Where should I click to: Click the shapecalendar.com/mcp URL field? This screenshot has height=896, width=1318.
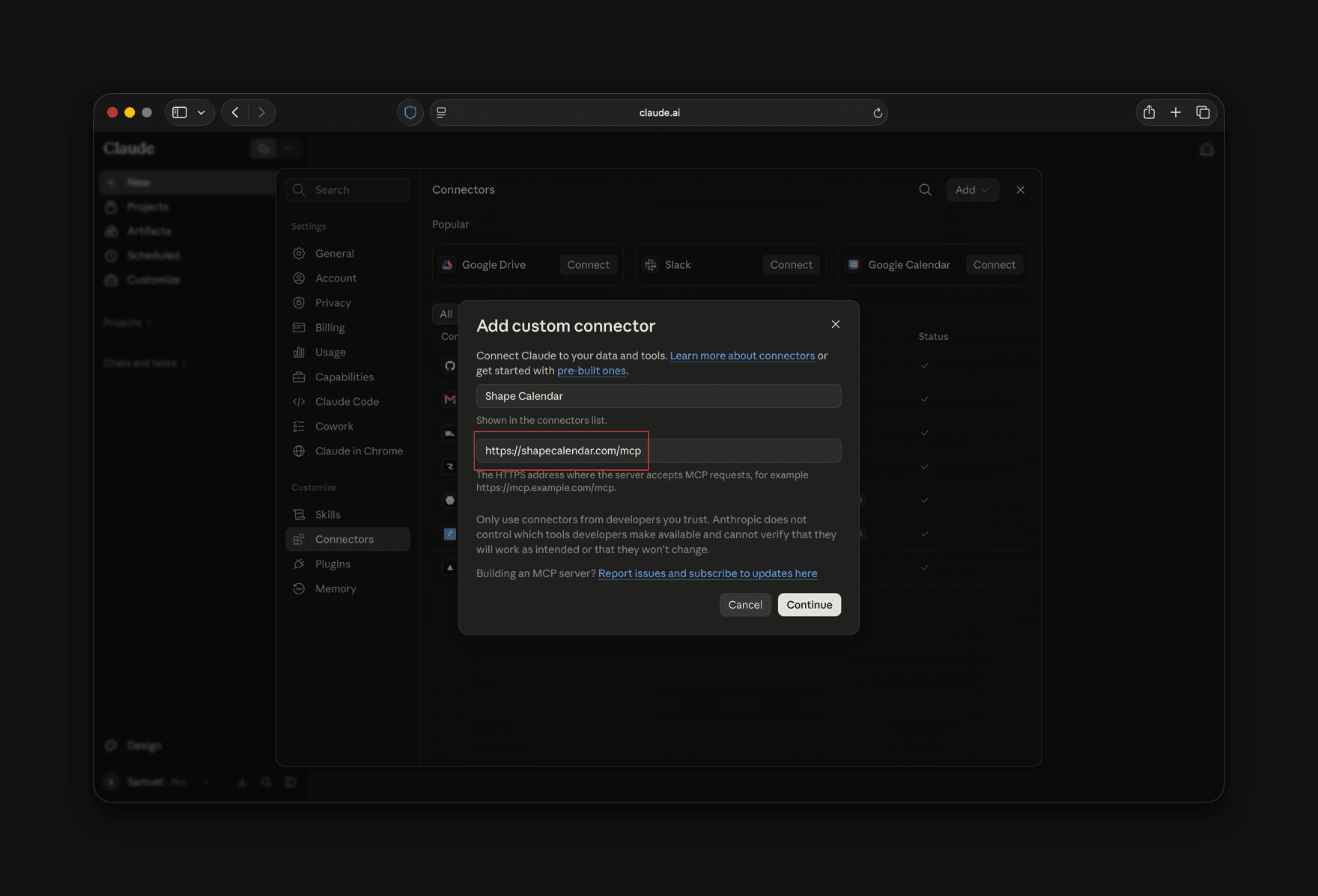[x=658, y=451]
